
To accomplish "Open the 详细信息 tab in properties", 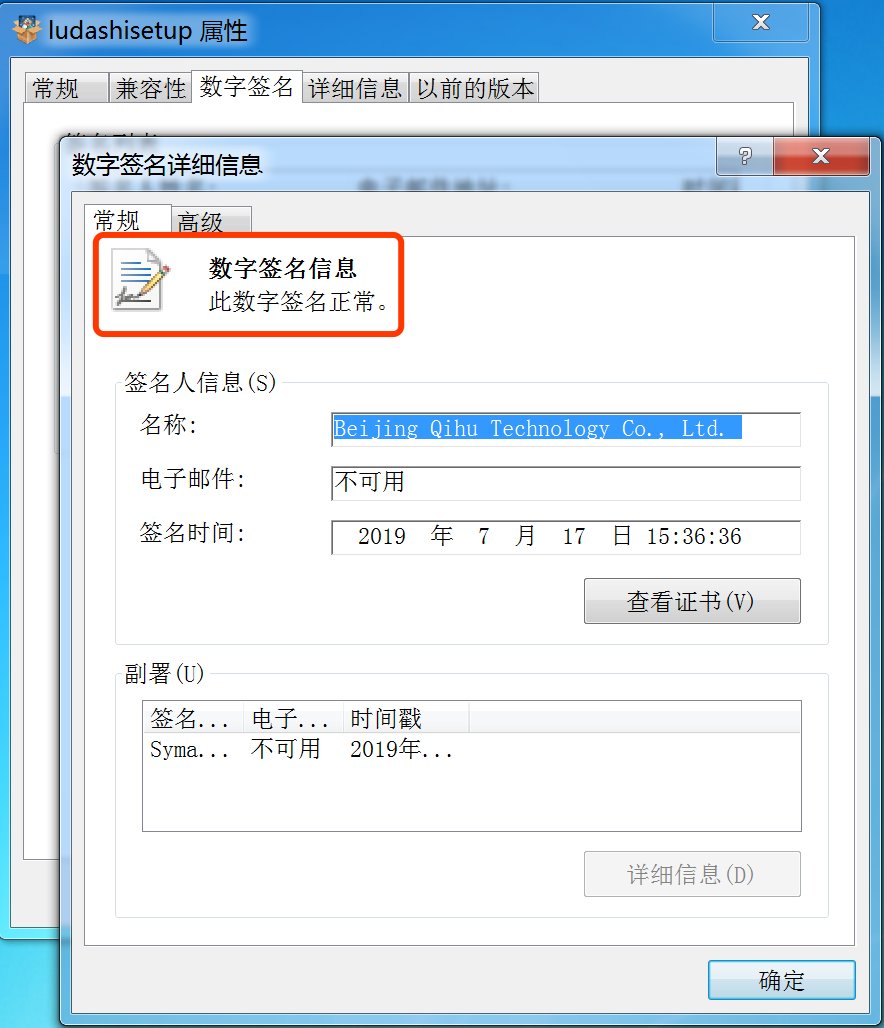I will point(355,88).
